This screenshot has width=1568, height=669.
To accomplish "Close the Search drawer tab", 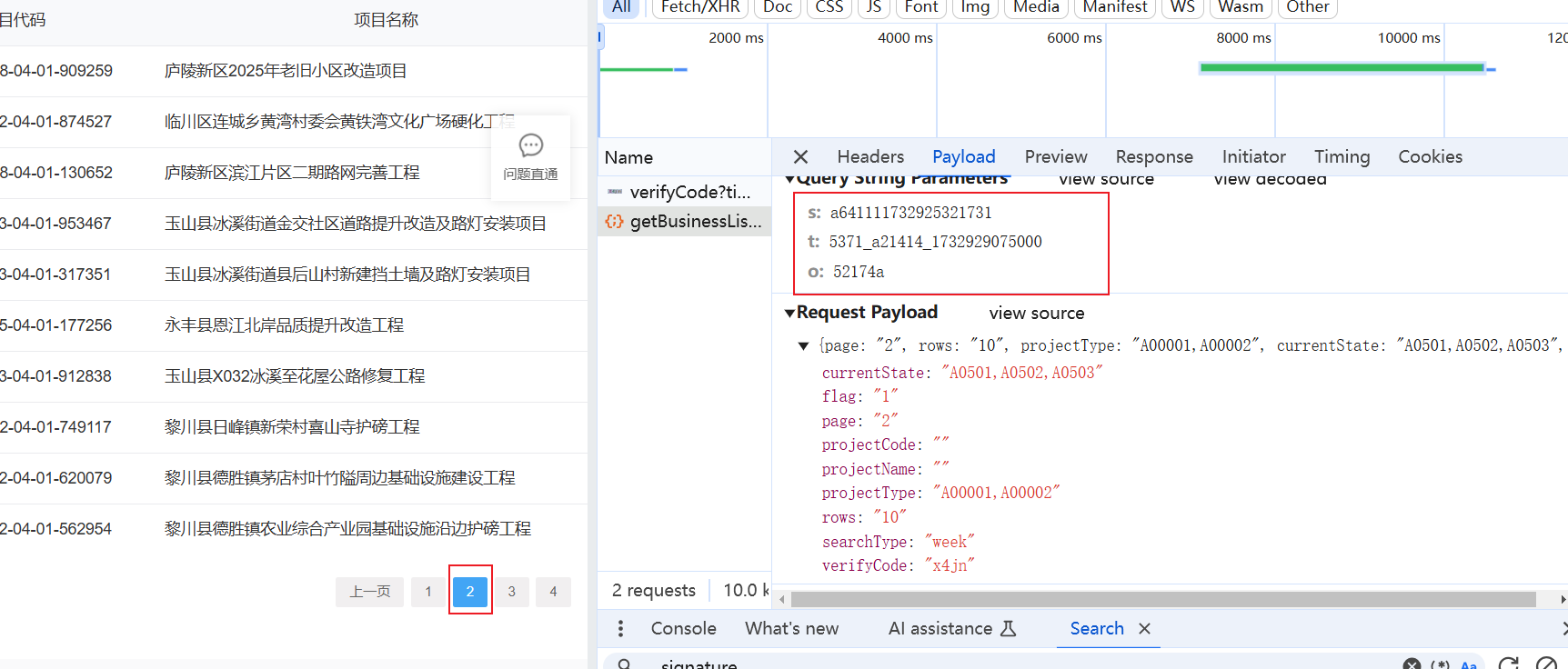I will (x=1145, y=628).
